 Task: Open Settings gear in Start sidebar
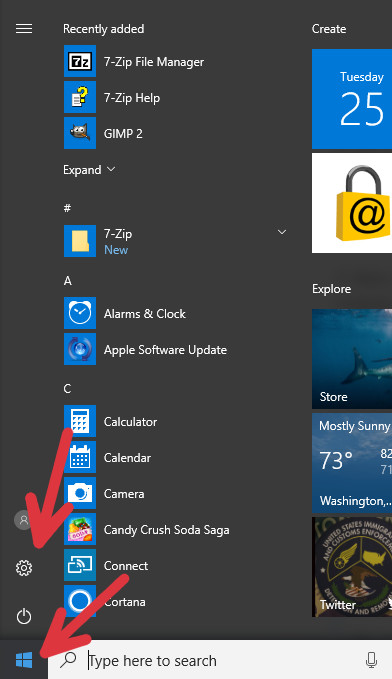pos(24,568)
